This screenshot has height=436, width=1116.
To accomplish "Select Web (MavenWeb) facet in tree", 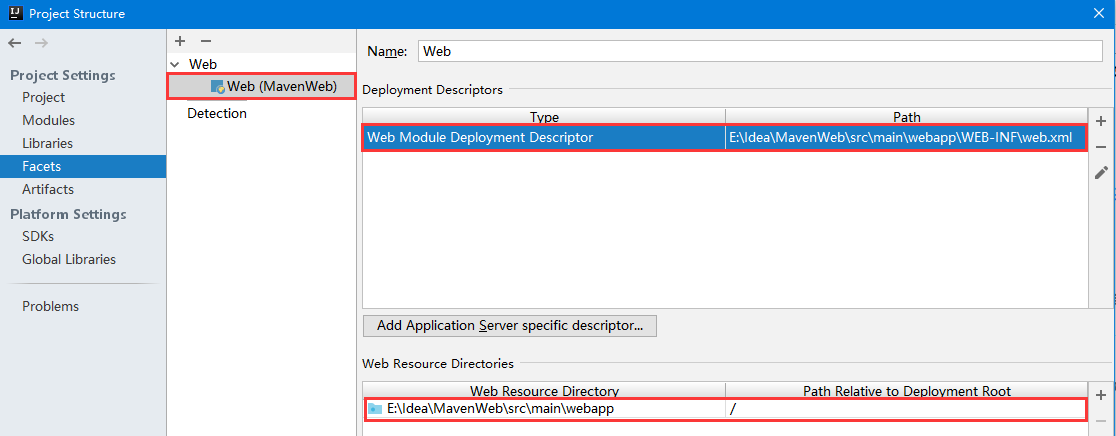I will pyautogui.click(x=260, y=87).
